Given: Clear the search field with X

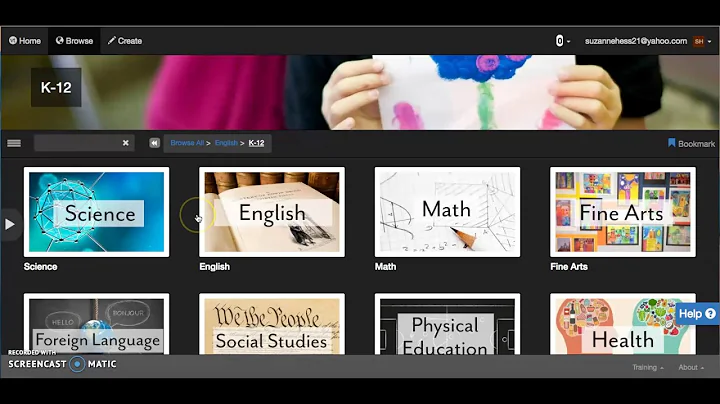Looking at the screenshot, I should (125, 143).
